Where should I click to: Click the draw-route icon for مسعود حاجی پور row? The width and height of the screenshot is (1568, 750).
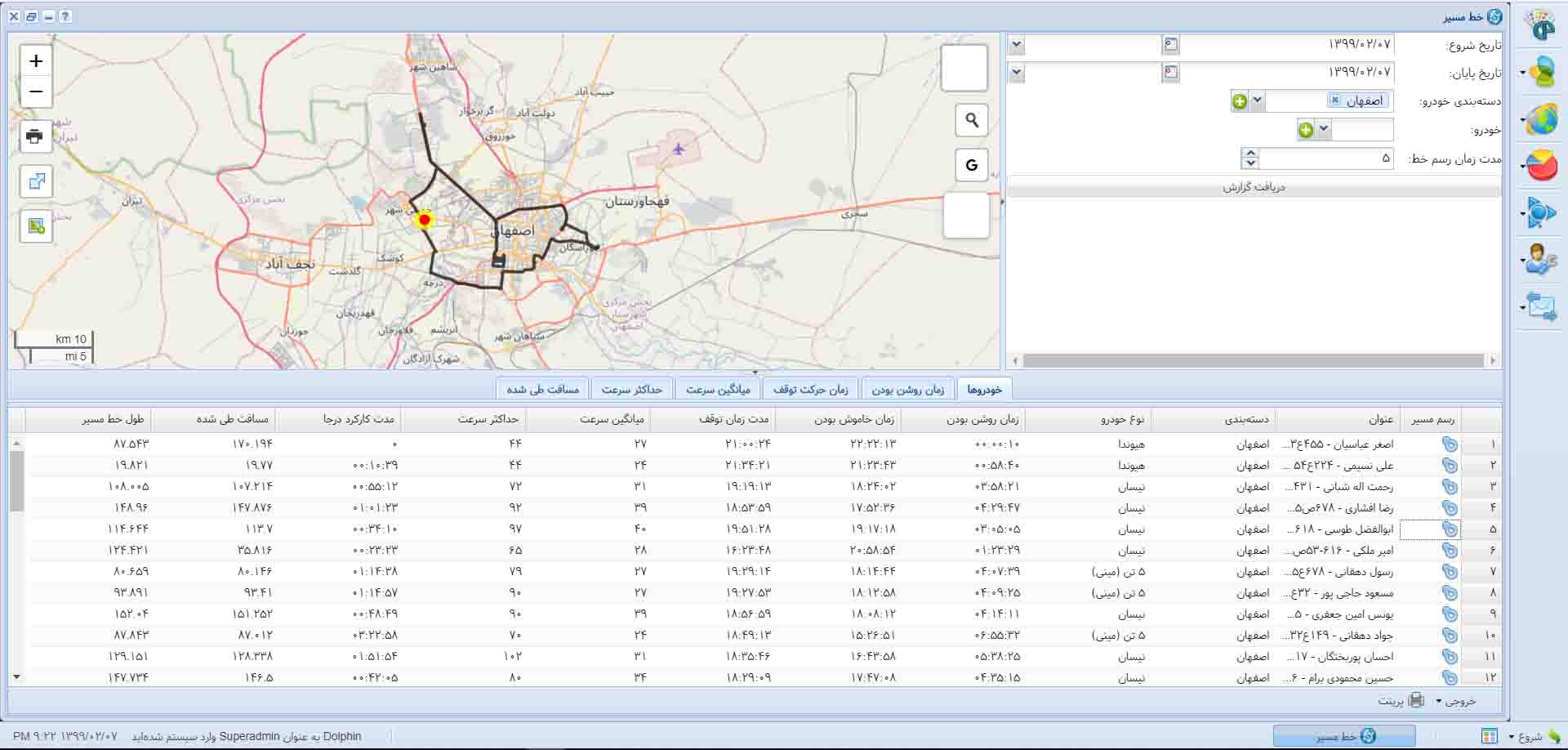point(1450,592)
